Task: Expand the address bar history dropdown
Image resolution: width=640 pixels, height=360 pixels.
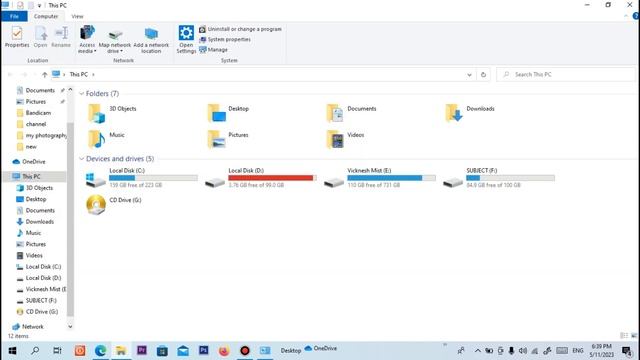Action: [469, 75]
